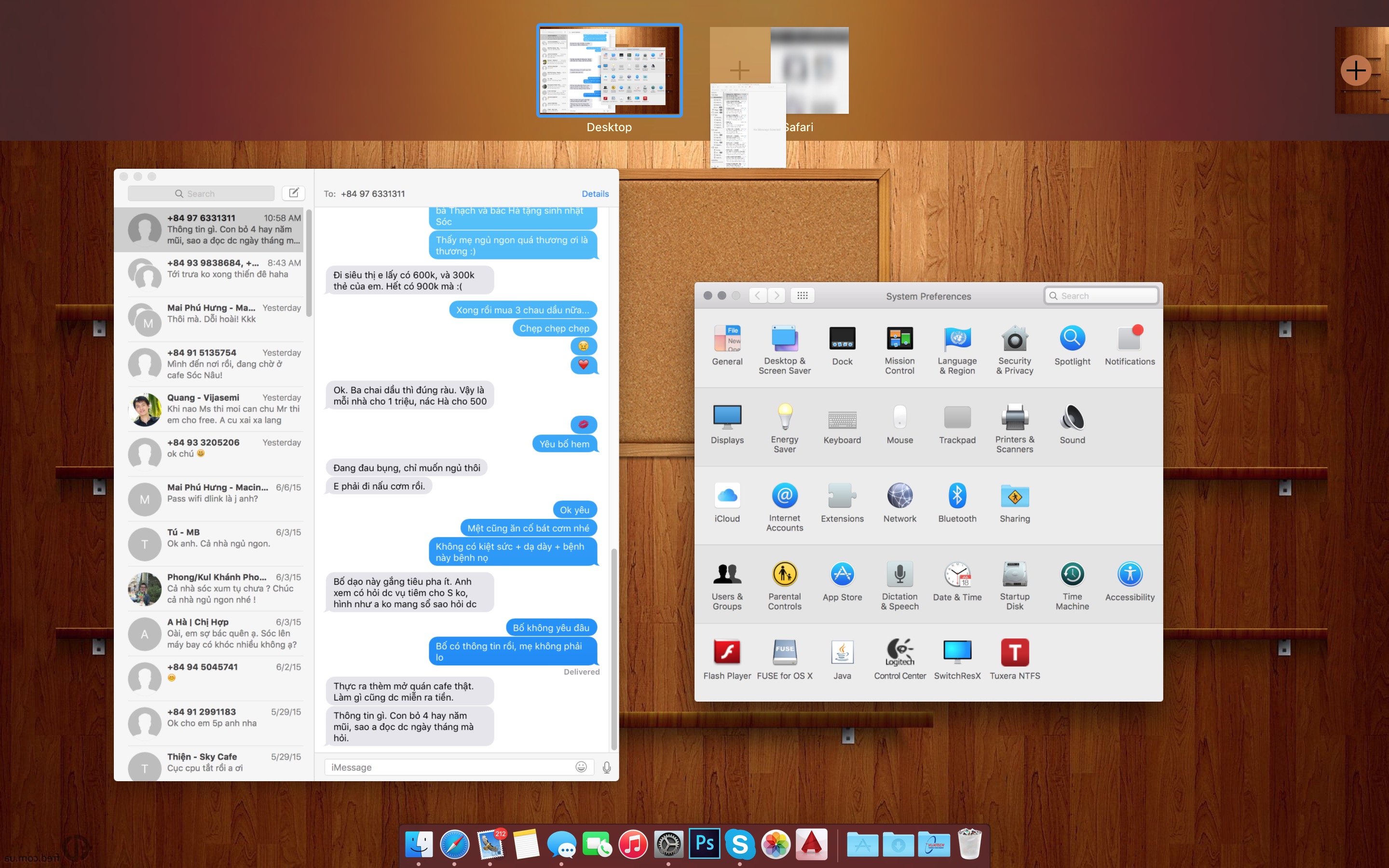The width and height of the screenshot is (1389, 868).
Task: Click the Show All grid button
Action: [803, 296]
